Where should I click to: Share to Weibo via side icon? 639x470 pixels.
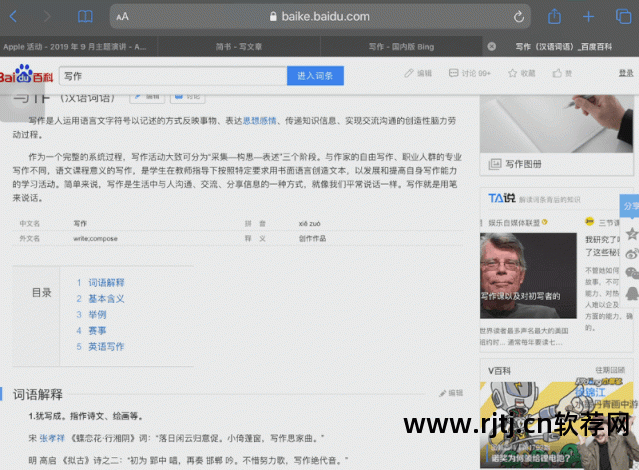click(x=632, y=254)
